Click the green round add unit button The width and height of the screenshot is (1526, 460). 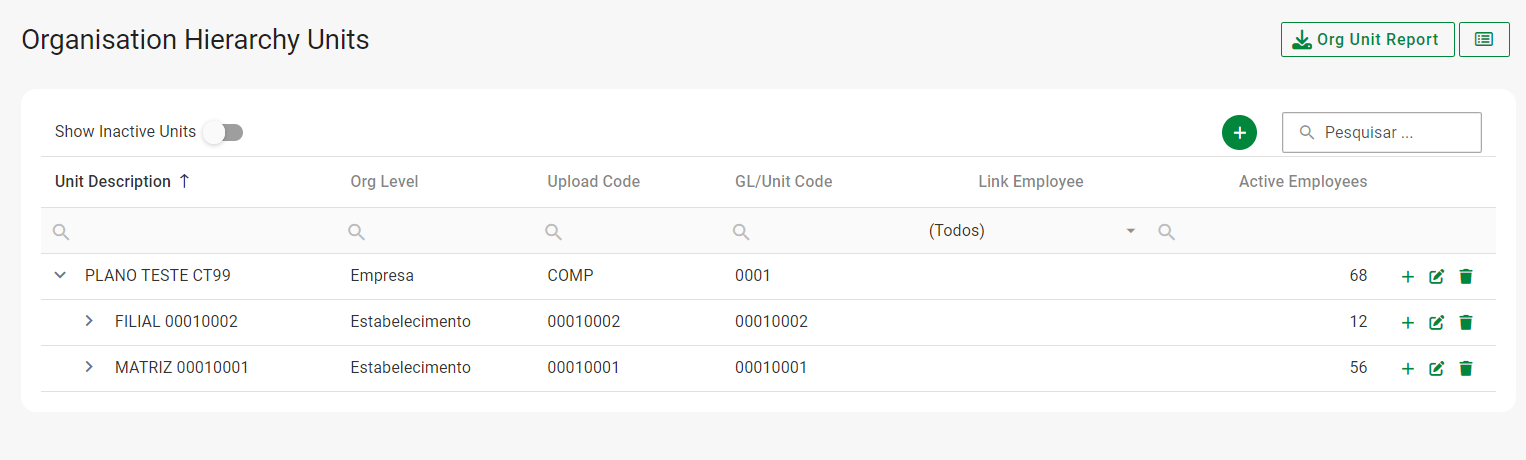(1239, 132)
